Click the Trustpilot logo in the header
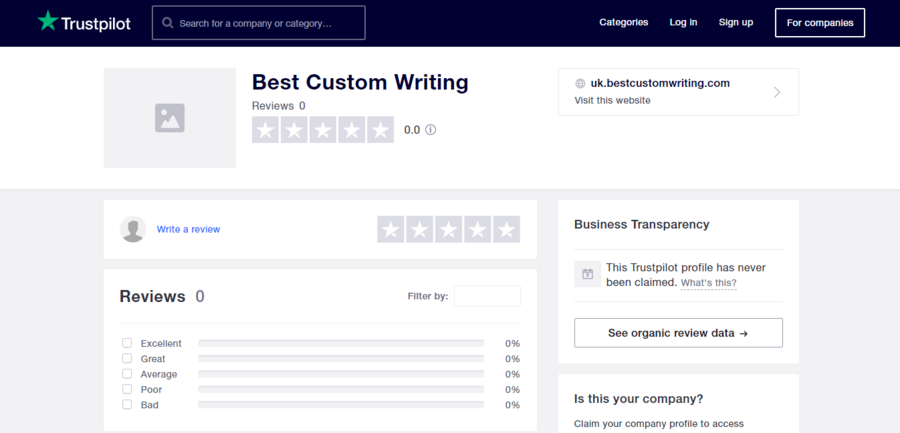 pyautogui.click(x=84, y=22)
